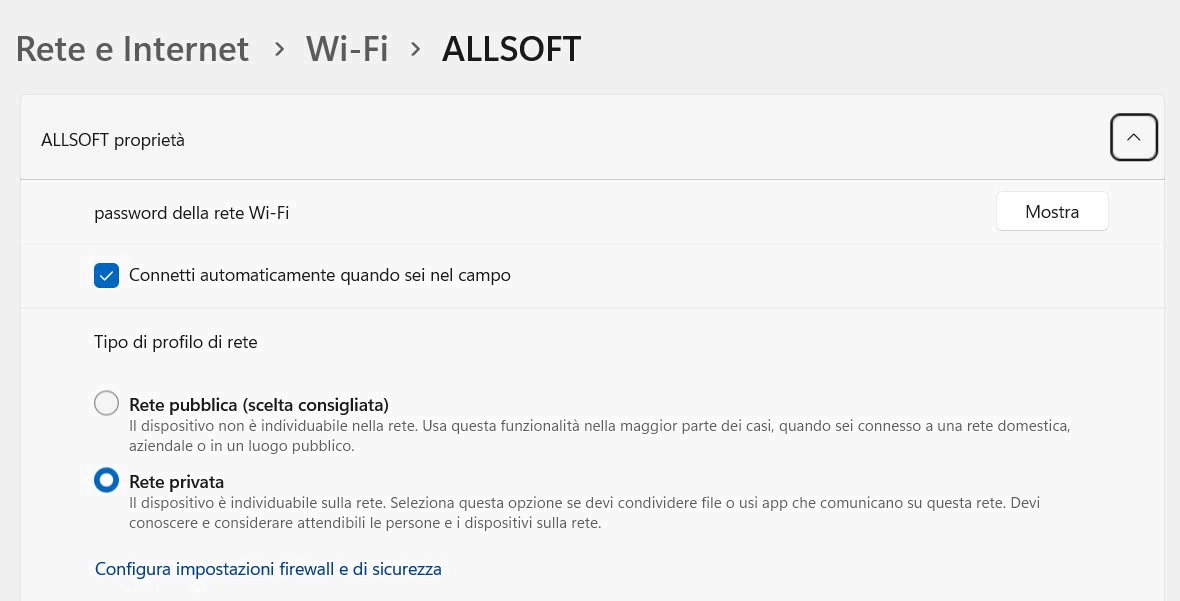Viewport: 1180px width, 601px height.
Task: Show the Wi-Fi password with Mostra
Action: click(1052, 212)
